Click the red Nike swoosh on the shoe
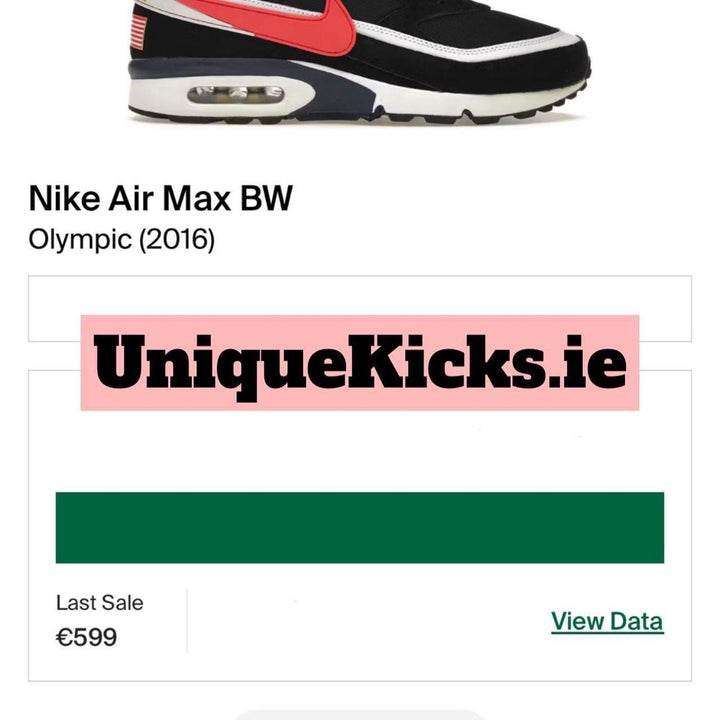This screenshot has width=720, height=720. pos(294,25)
